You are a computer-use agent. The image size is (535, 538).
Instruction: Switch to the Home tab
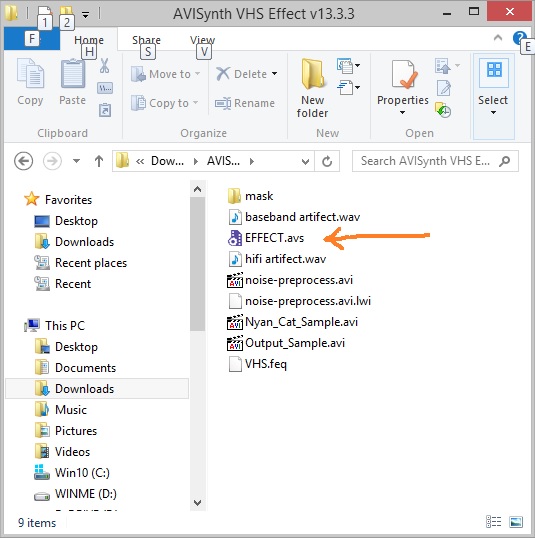89,40
